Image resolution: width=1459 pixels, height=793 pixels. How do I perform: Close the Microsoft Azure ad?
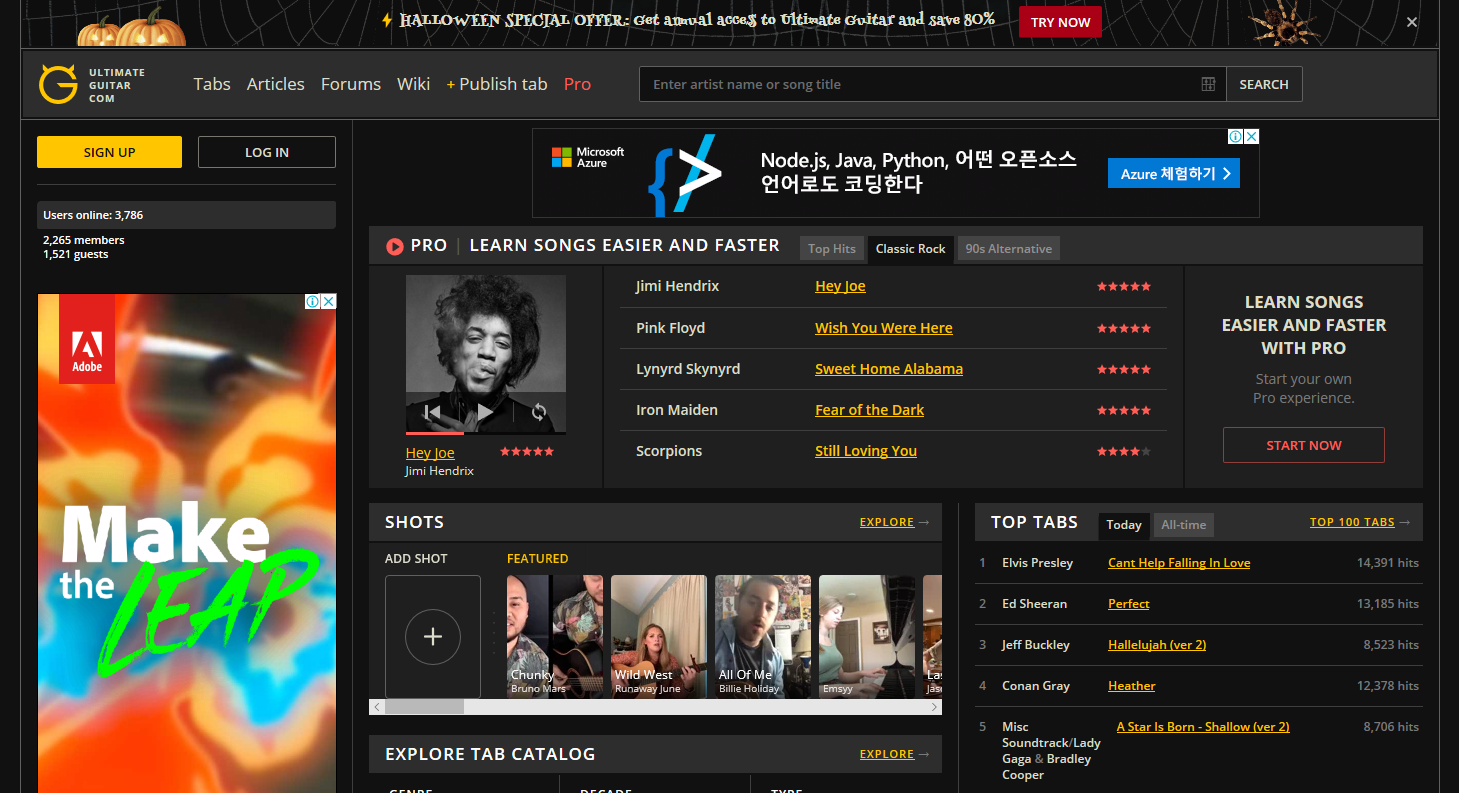pyautogui.click(x=1251, y=136)
